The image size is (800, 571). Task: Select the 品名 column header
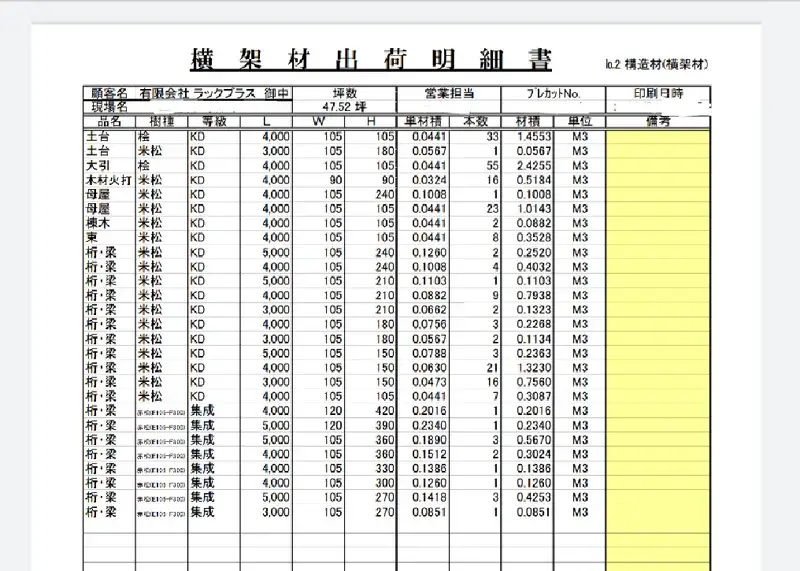point(110,121)
